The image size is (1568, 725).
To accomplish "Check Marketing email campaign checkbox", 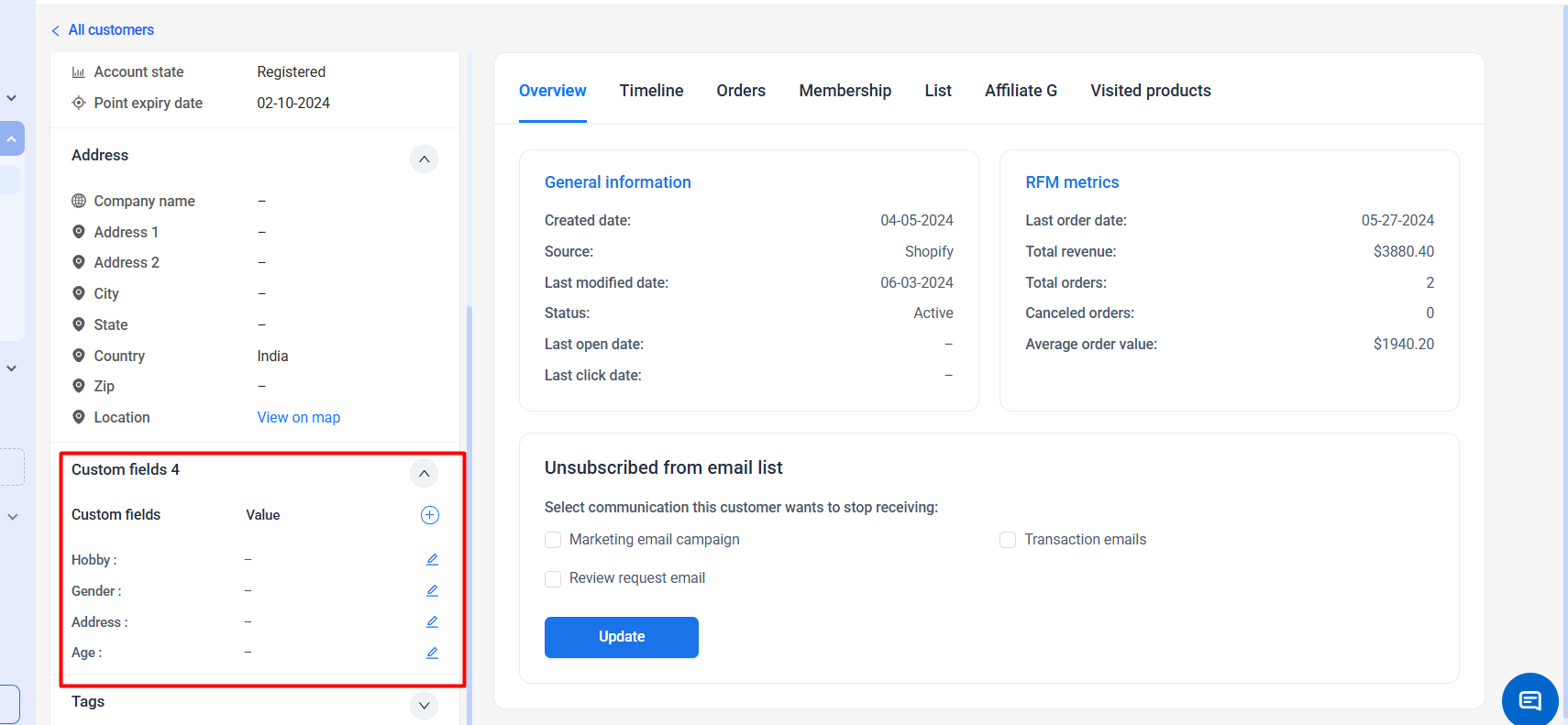I will point(553,540).
